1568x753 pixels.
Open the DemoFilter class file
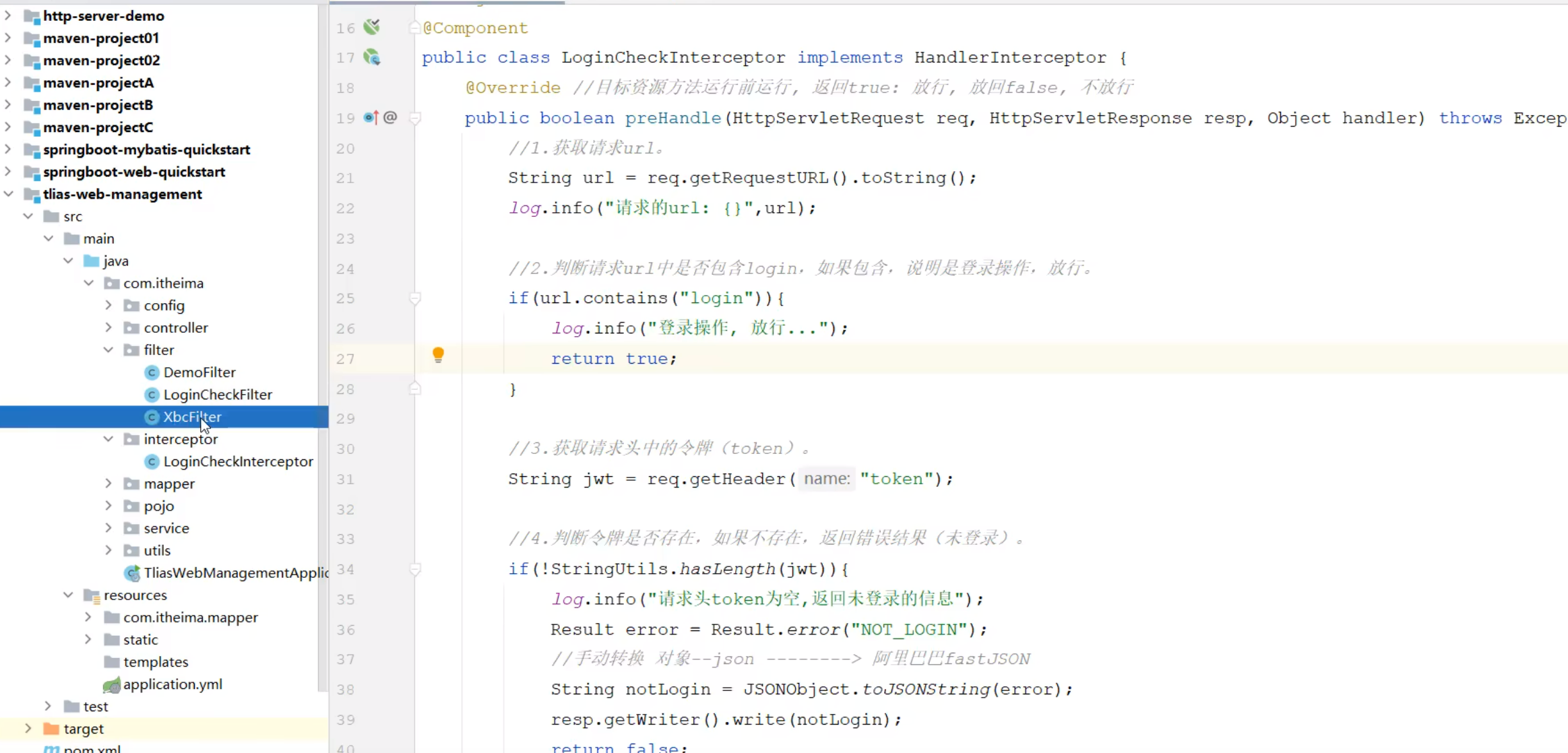(x=199, y=372)
